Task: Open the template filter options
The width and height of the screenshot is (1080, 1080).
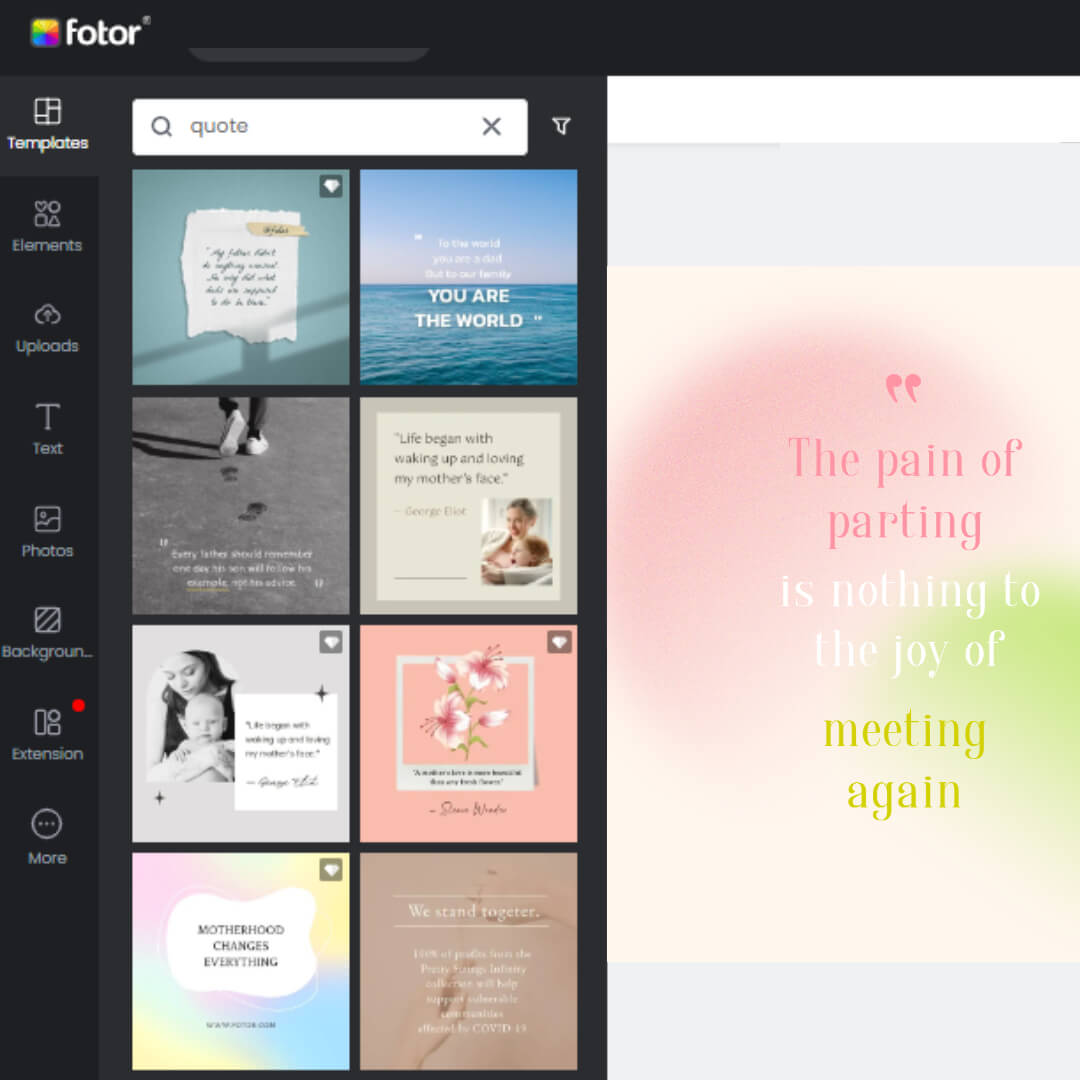Action: tap(561, 126)
